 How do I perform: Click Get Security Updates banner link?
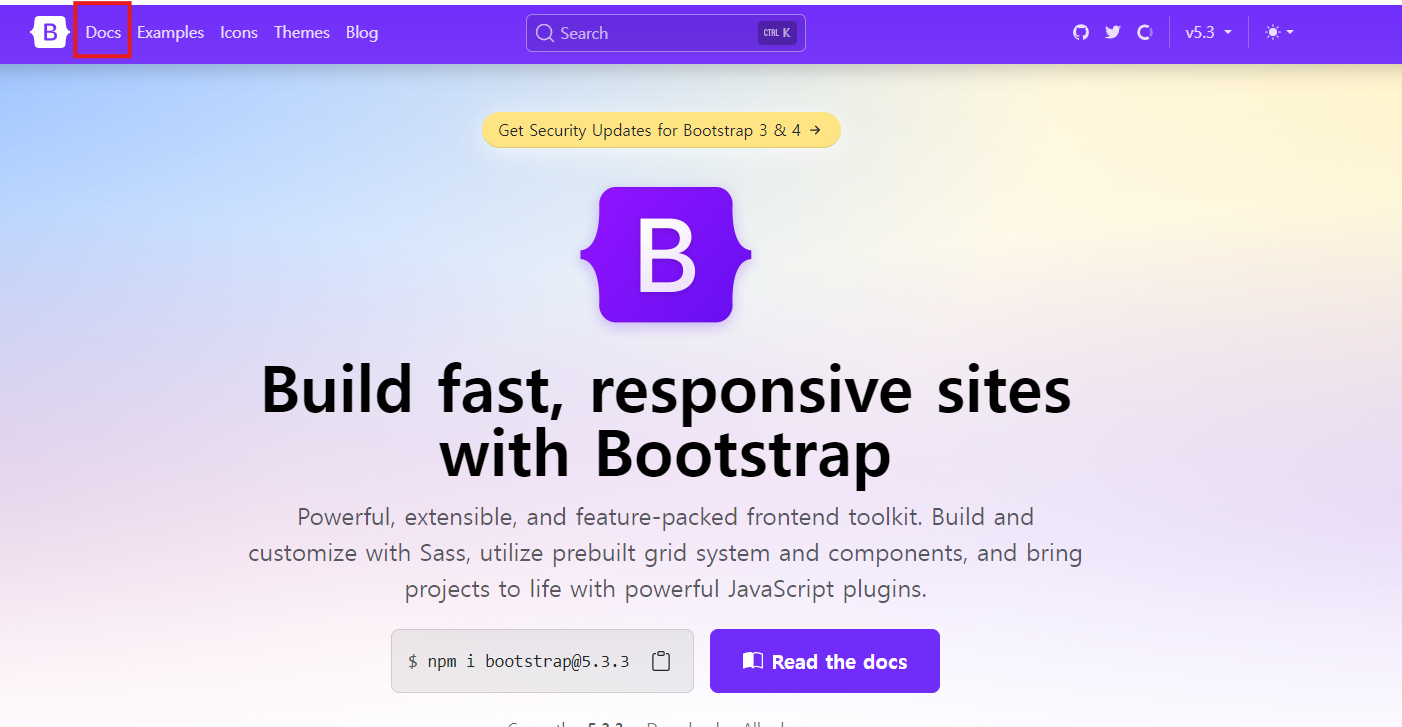(661, 130)
